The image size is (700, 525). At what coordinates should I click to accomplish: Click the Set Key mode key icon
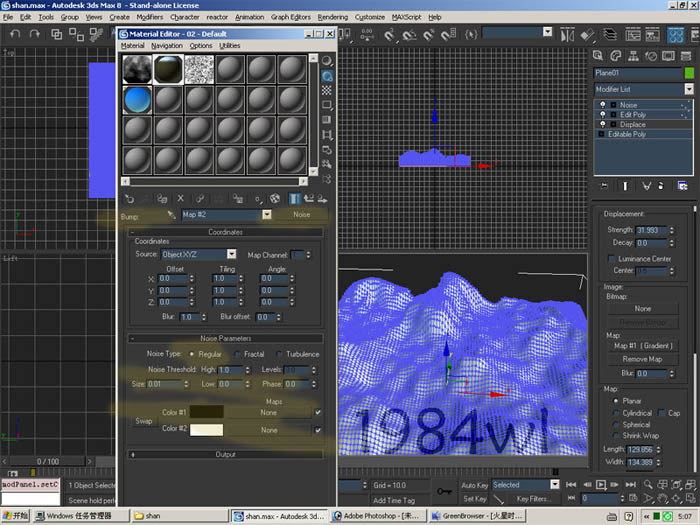point(444,491)
